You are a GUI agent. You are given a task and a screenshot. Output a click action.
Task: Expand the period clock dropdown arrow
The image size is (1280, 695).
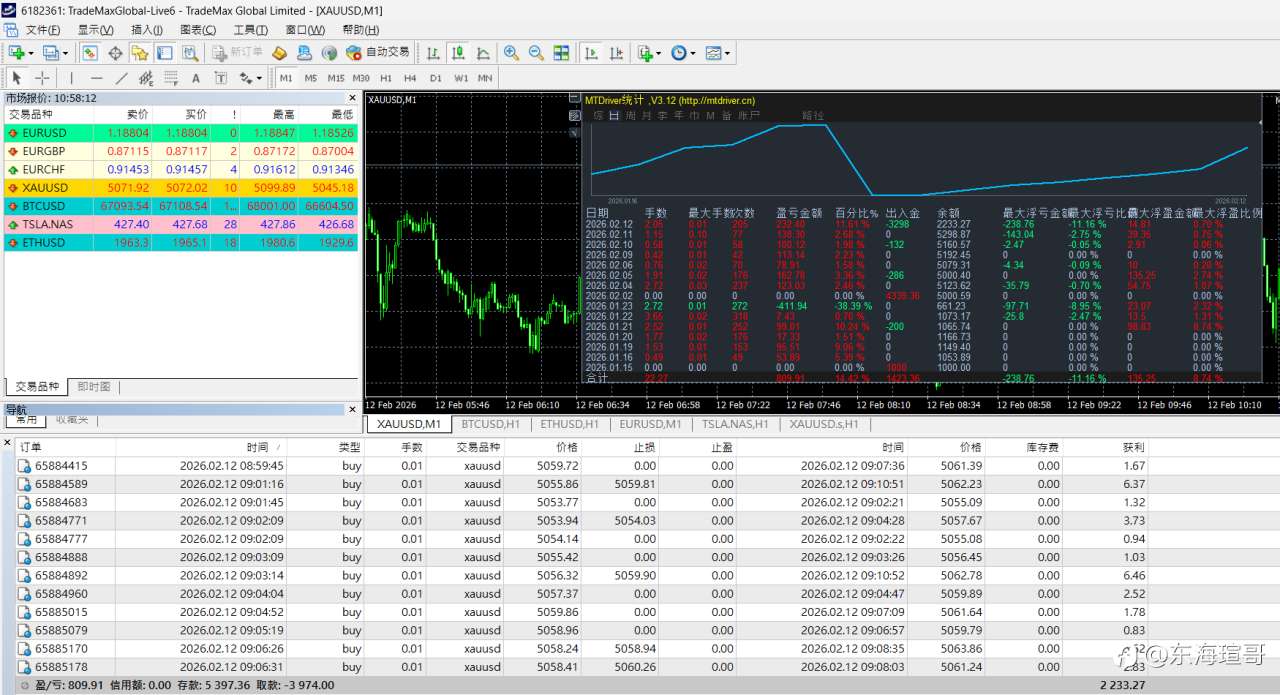point(693,53)
